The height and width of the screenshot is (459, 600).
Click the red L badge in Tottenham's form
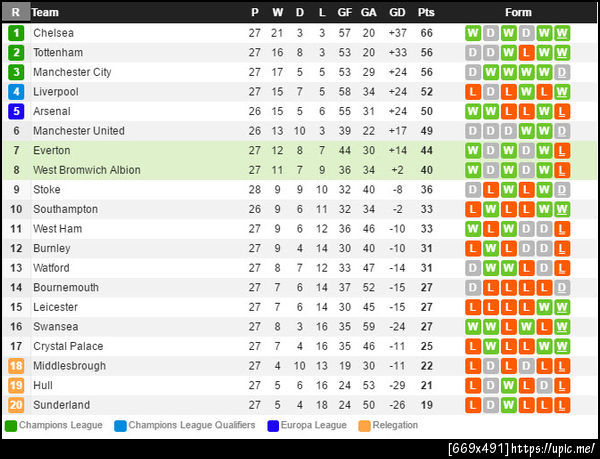[527, 52]
